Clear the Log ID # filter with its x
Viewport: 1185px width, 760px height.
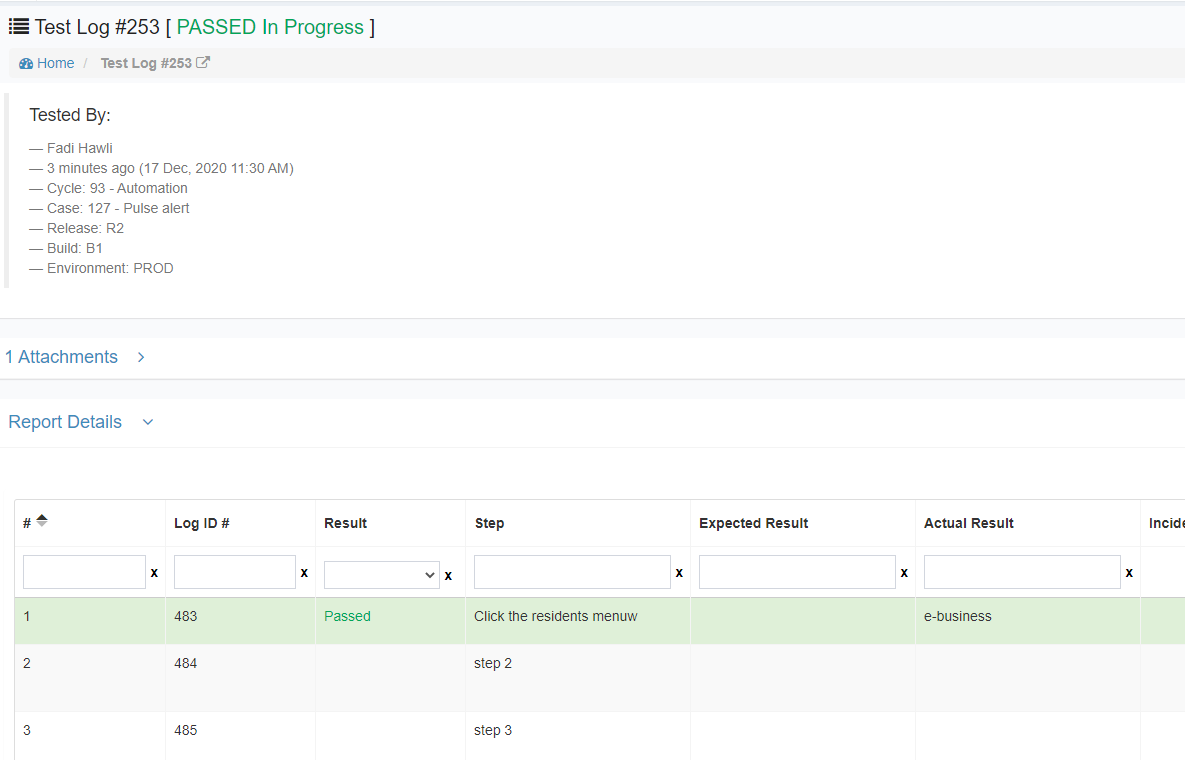click(305, 573)
